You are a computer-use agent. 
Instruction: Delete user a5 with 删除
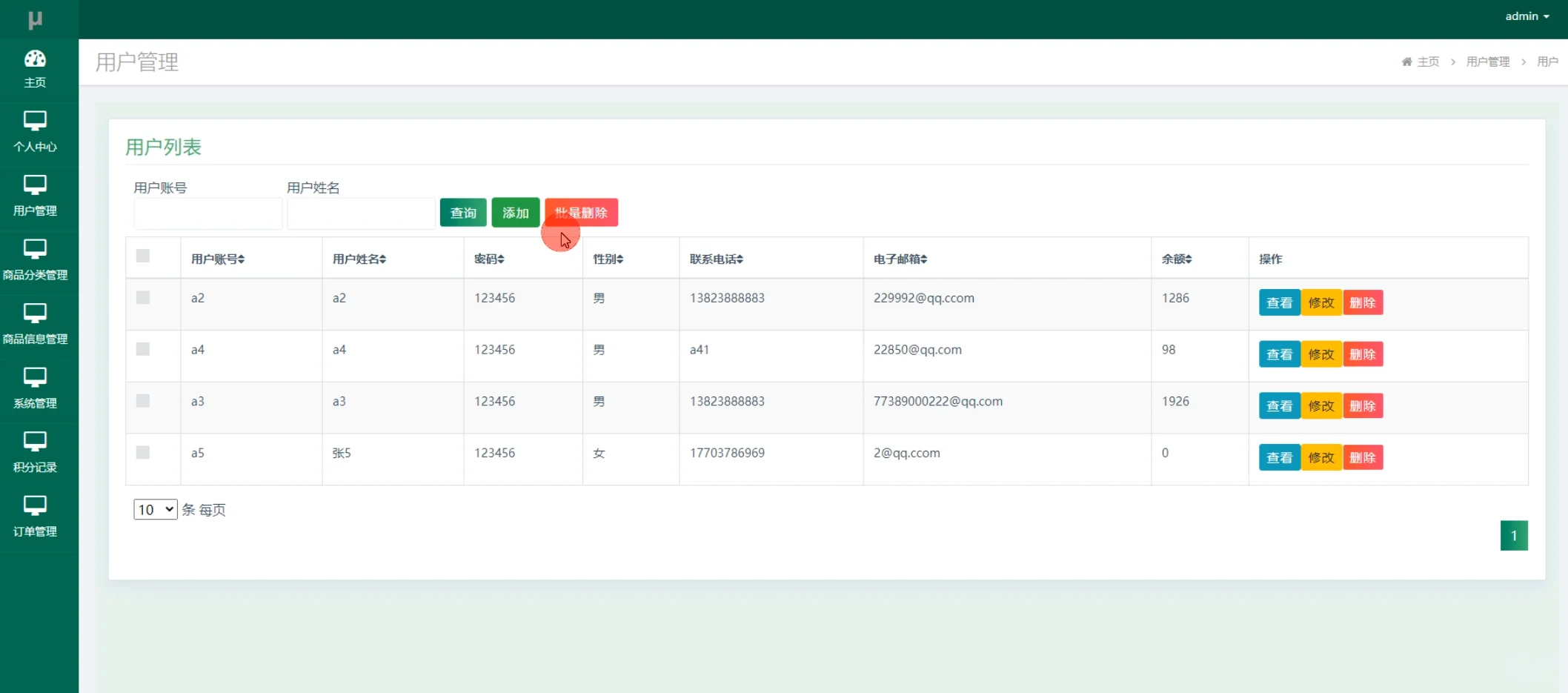[x=1363, y=457]
